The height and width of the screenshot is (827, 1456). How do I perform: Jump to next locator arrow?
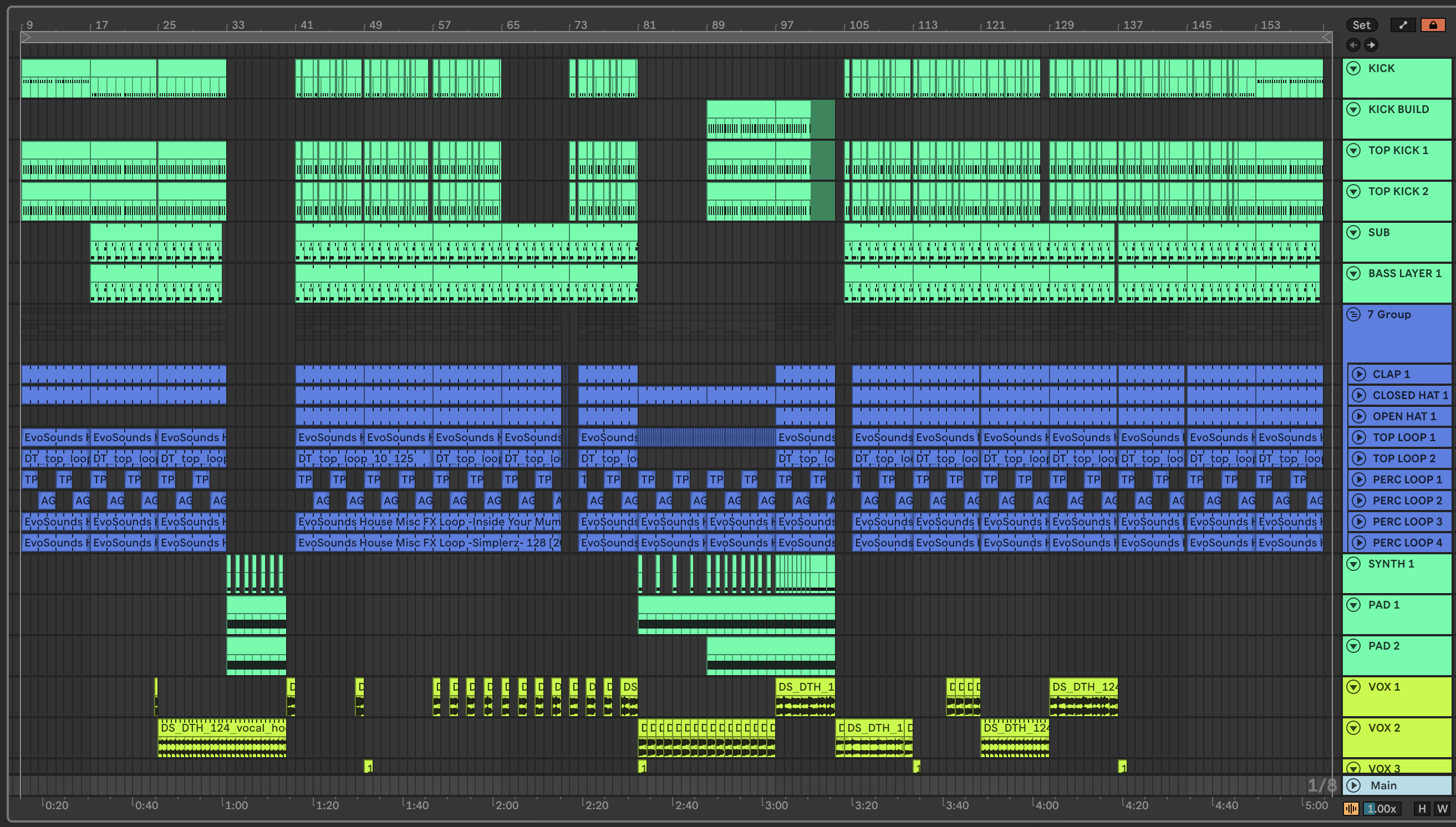tap(1371, 44)
